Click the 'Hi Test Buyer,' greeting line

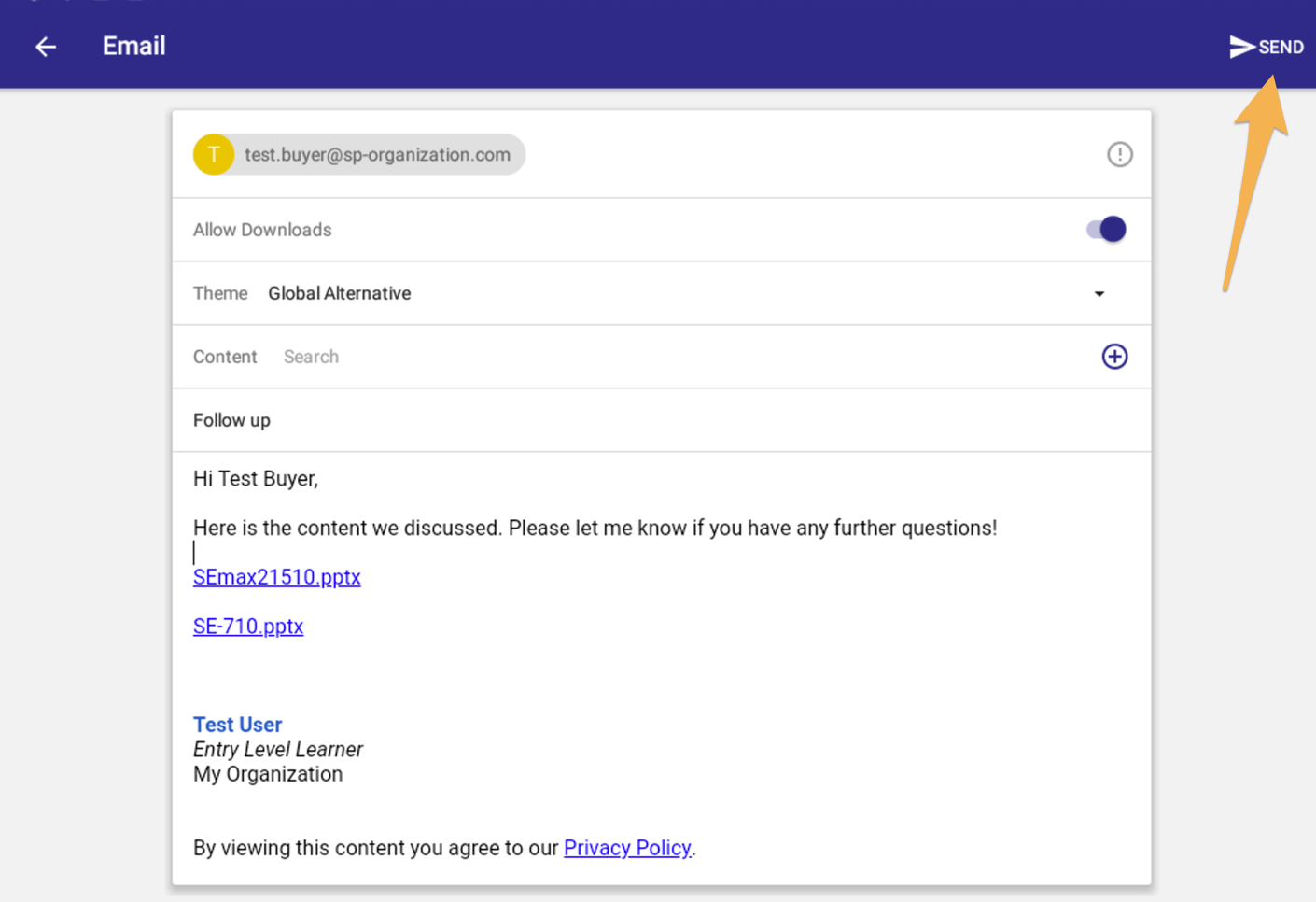click(256, 479)
